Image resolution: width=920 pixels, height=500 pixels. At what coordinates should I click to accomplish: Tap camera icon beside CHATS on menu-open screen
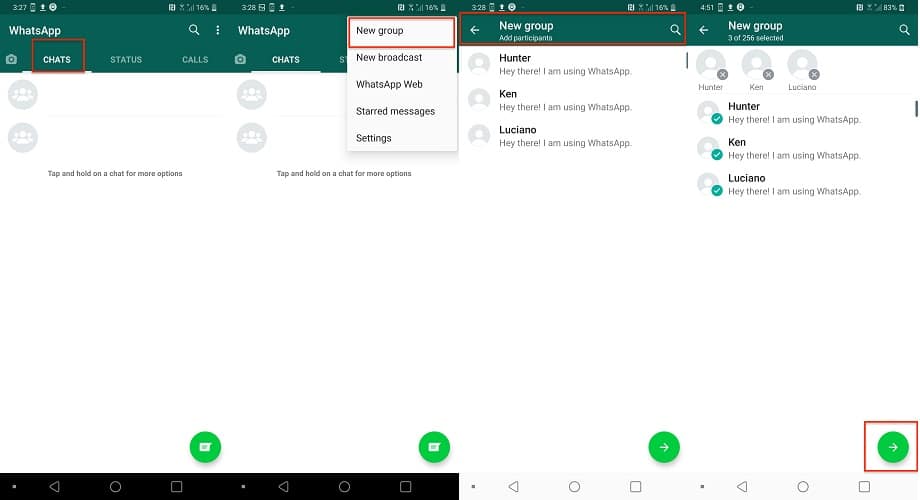coord(240,59)
